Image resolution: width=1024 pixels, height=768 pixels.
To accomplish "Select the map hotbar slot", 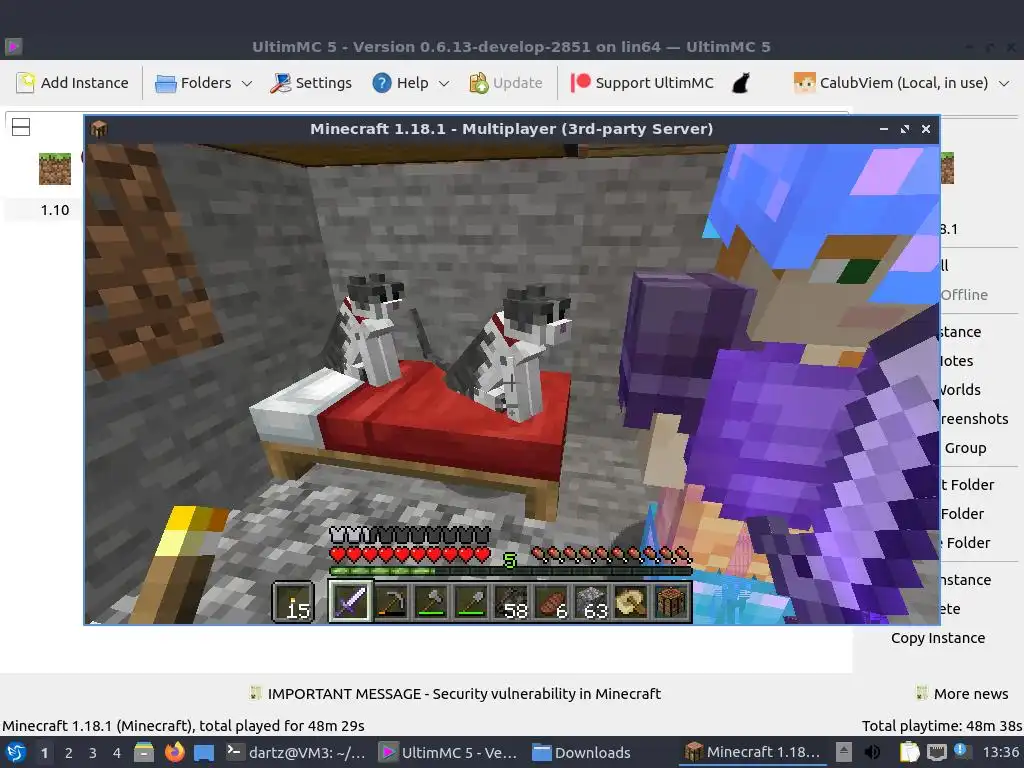I will point(631,601).
